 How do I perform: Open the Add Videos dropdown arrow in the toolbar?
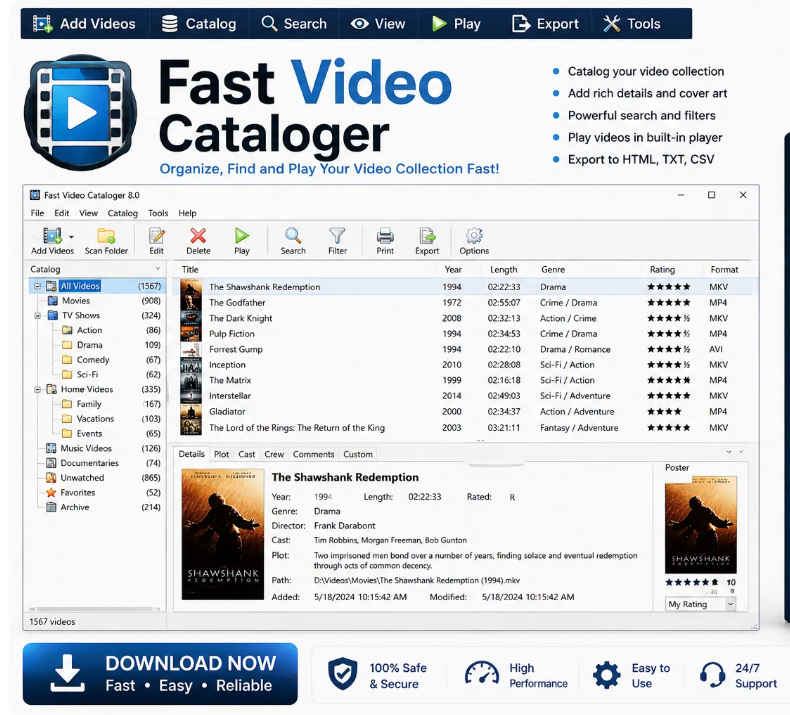pyautogui.click(x=72, y=236)
